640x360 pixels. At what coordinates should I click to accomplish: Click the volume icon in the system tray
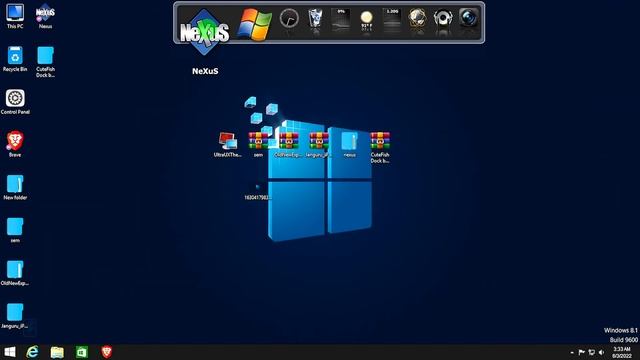(601, 352)
